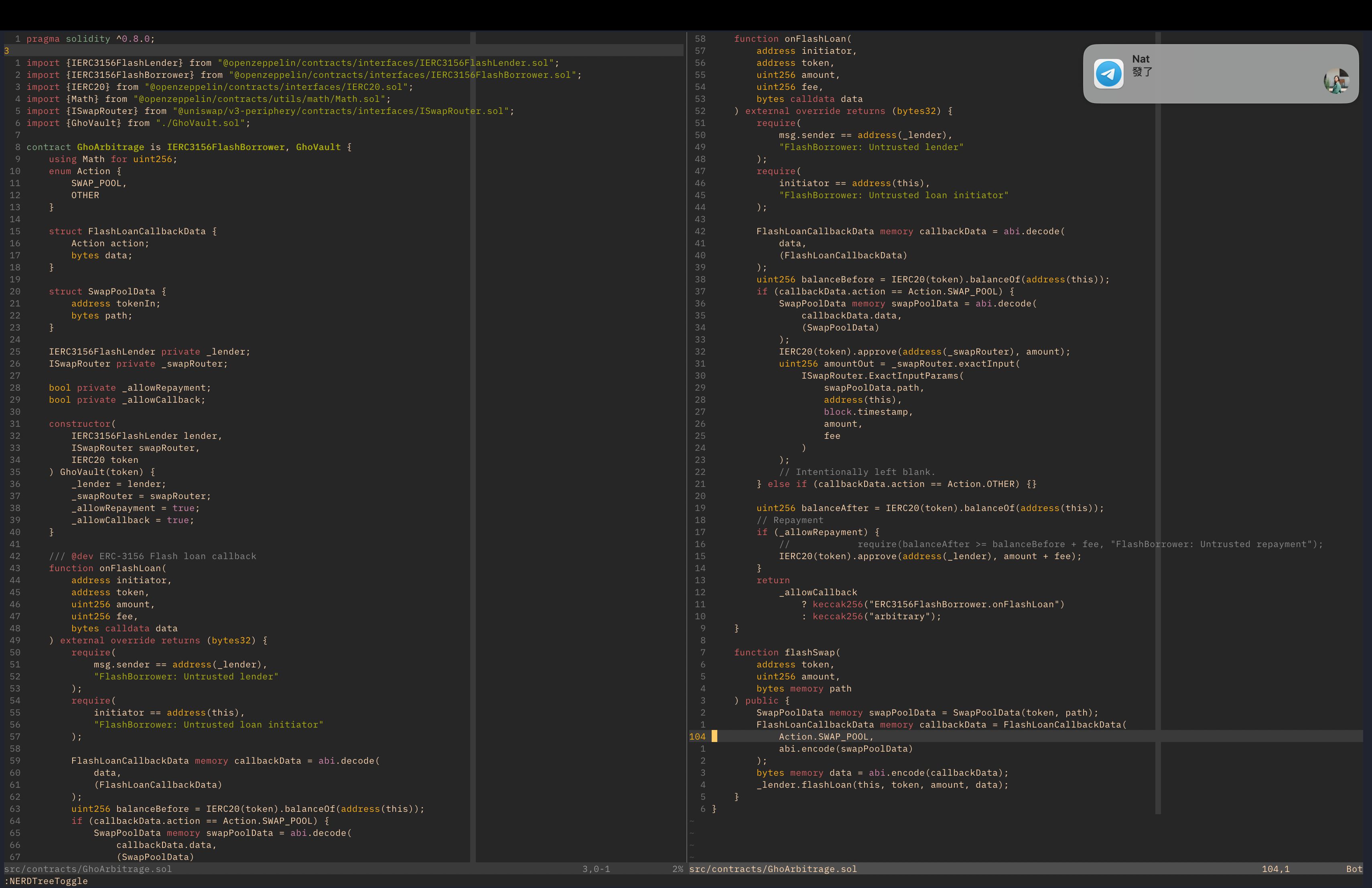1372x888 pixels.
Task: Click the ') GhoVault(token) {' line
Action: (x=102, y=472)
